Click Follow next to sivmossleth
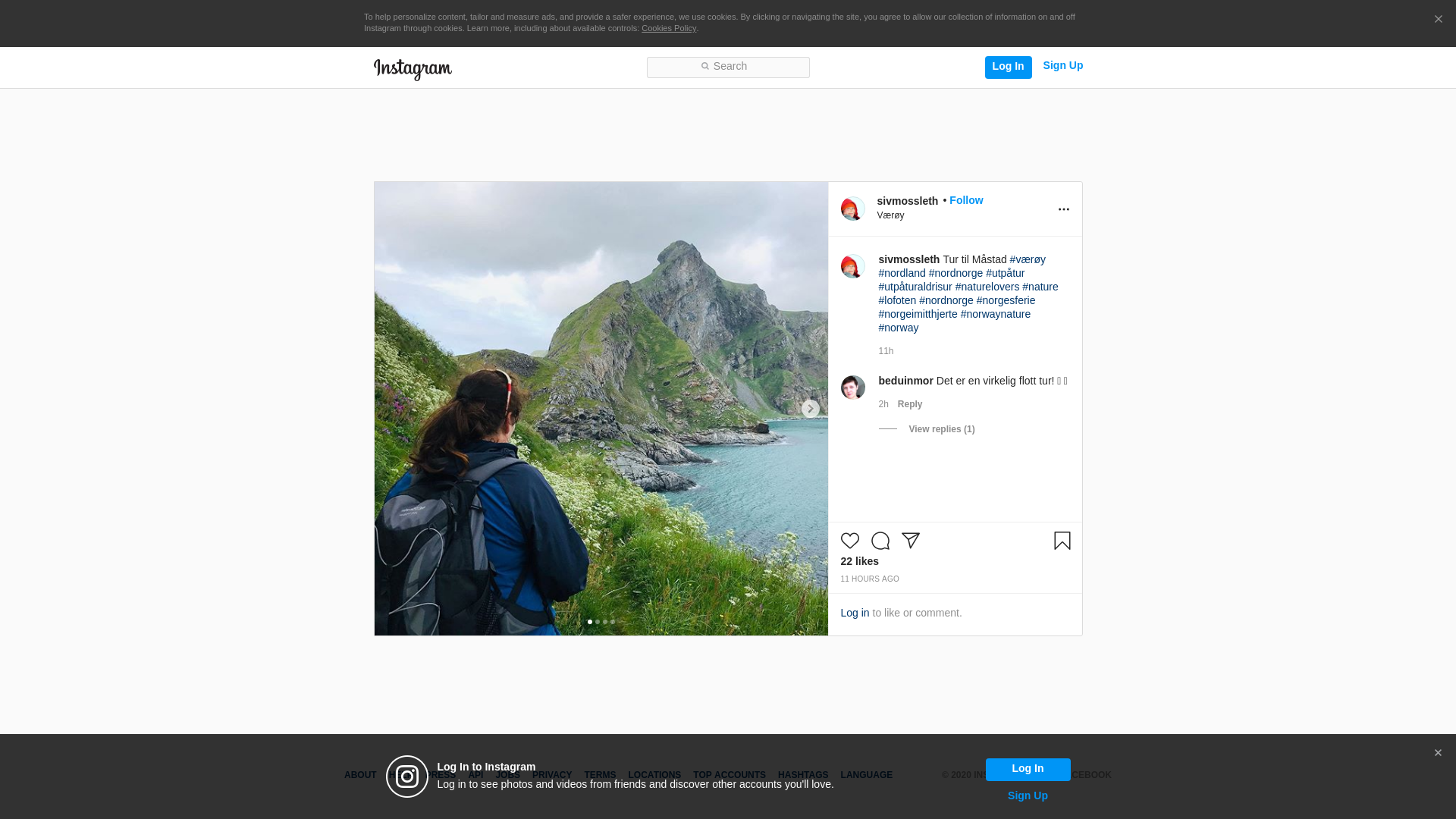 [965, 200]
